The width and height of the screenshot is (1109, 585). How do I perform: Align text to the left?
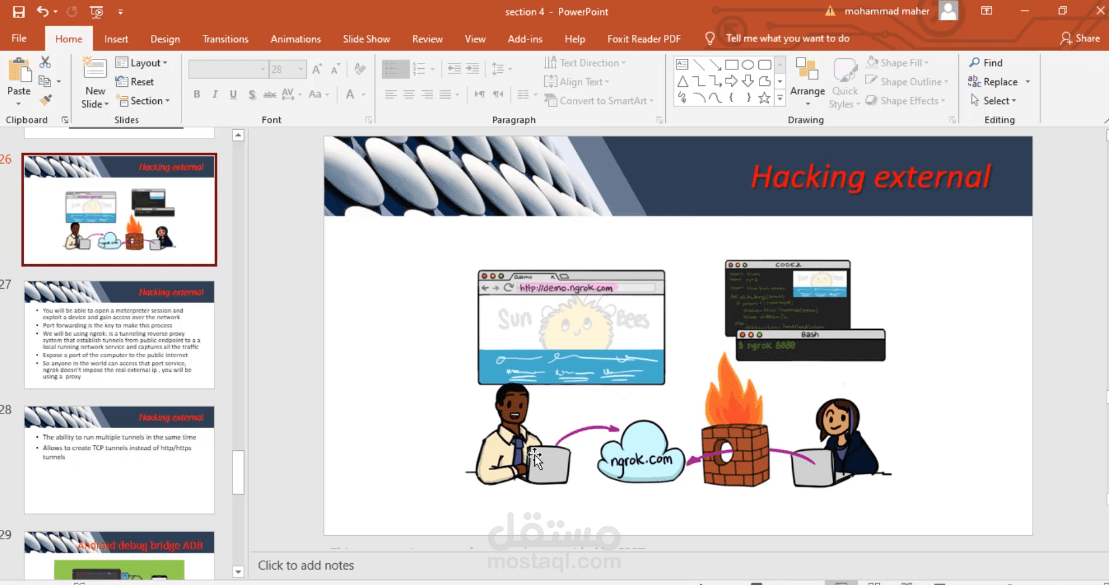pos(390,94)
